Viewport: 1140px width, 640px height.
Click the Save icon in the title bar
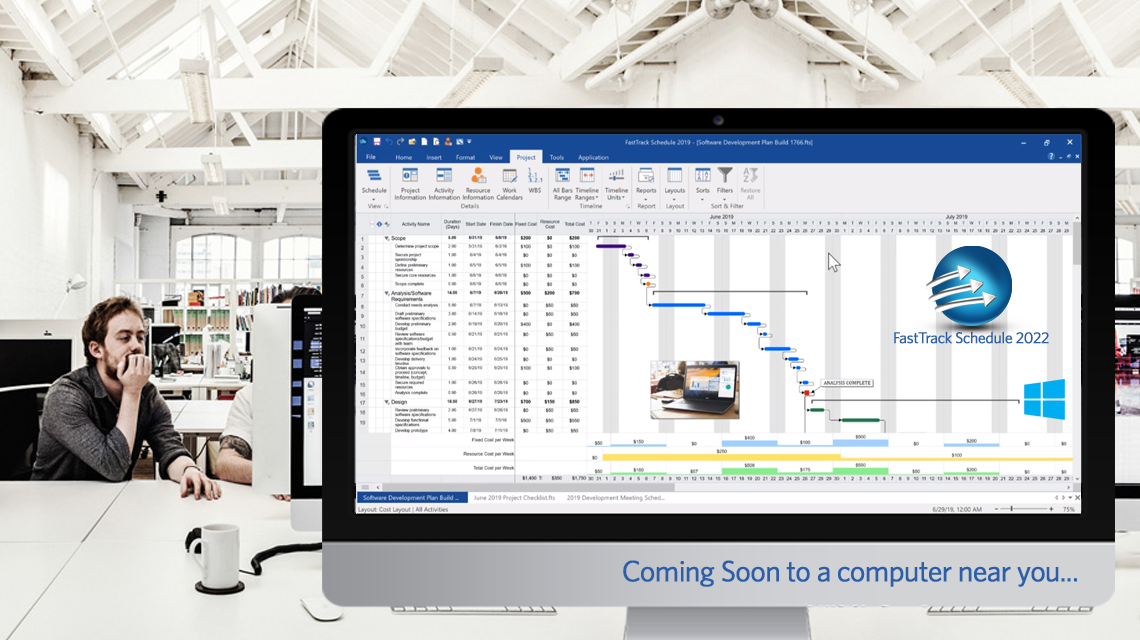(376, 140)
